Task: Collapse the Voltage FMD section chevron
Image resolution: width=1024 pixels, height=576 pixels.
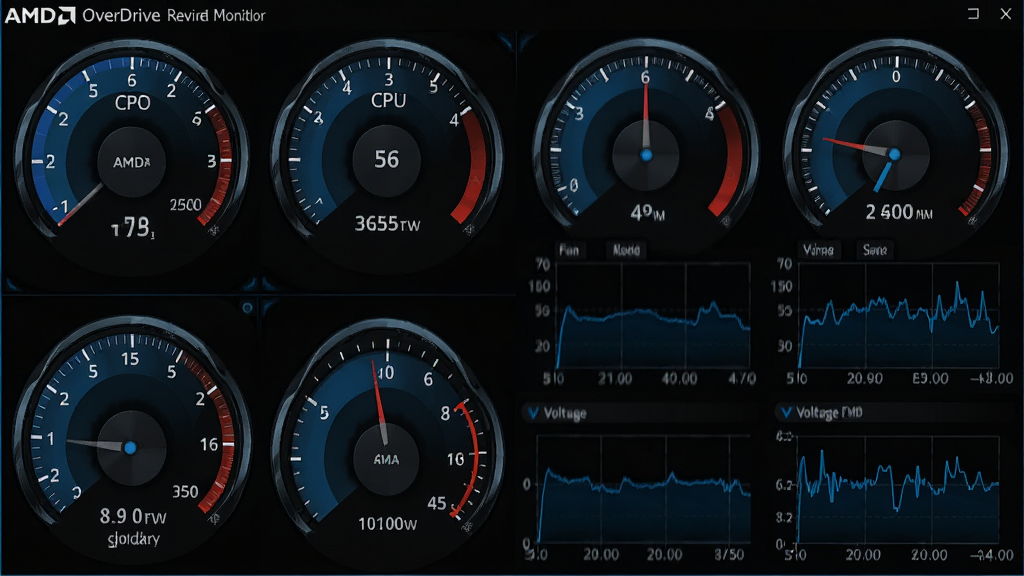Action: 786,413
